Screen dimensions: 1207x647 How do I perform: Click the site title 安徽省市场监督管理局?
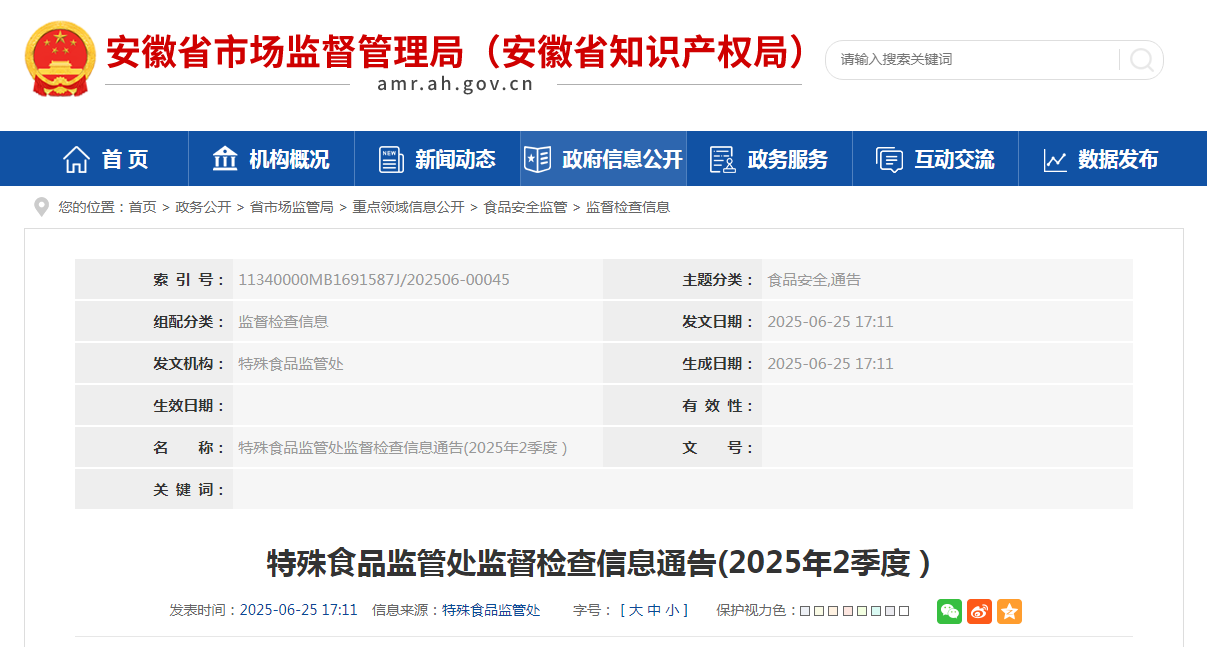pyautogui.click(x=285, y=53)
